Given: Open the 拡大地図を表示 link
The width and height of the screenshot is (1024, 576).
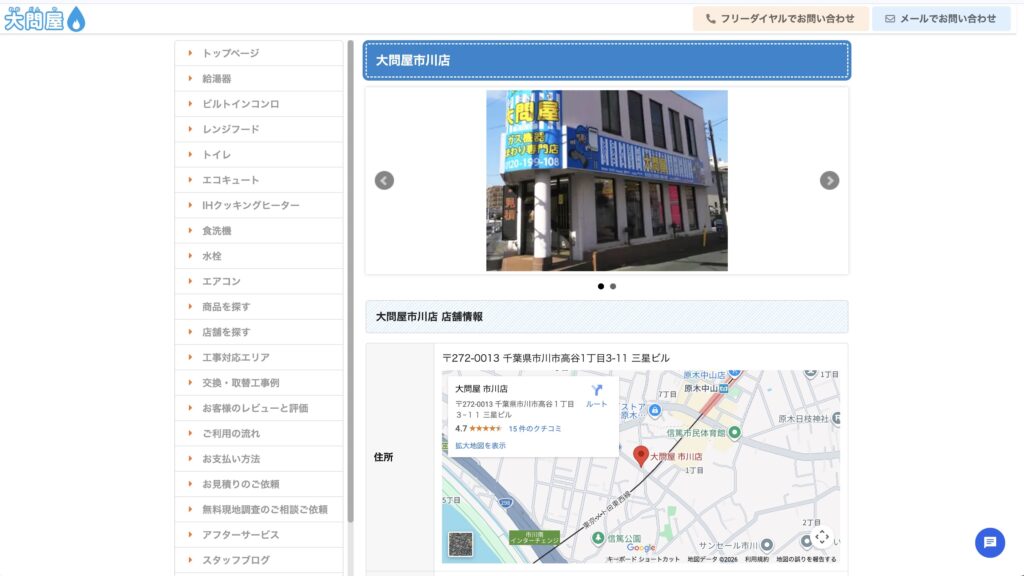Looking at the screenshot, I should 480,445.
